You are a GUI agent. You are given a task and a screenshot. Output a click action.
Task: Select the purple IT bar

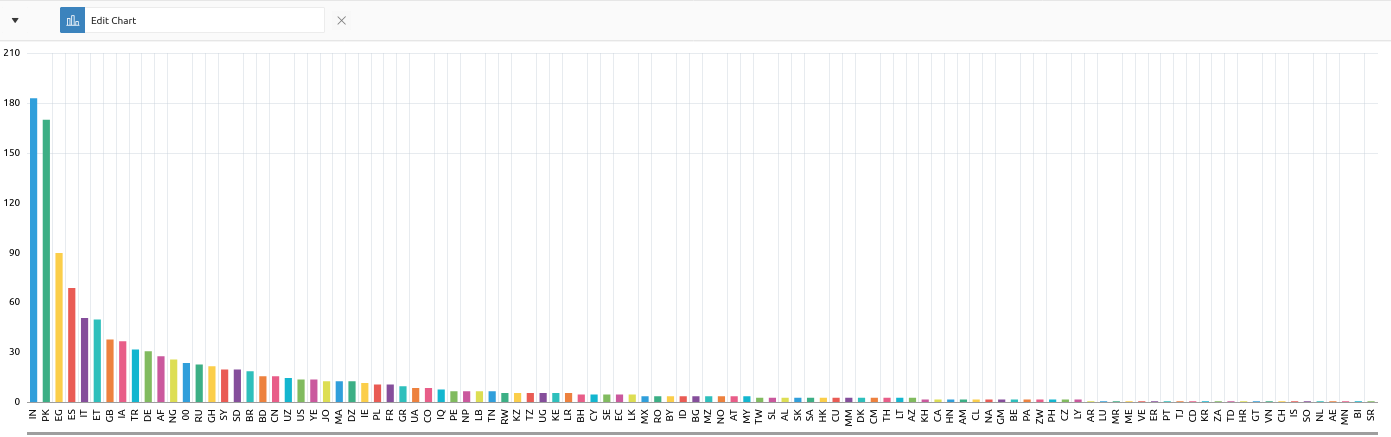[x=84, y=360]
